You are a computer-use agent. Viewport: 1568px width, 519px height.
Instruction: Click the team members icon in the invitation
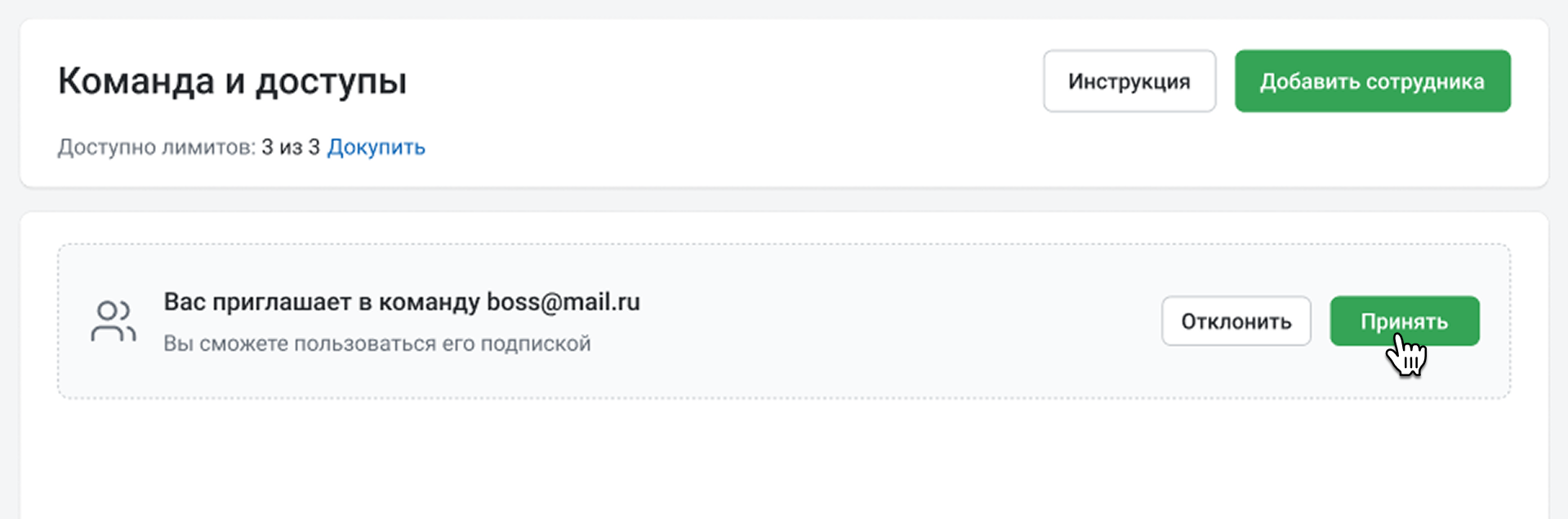(x=114, y=322)
